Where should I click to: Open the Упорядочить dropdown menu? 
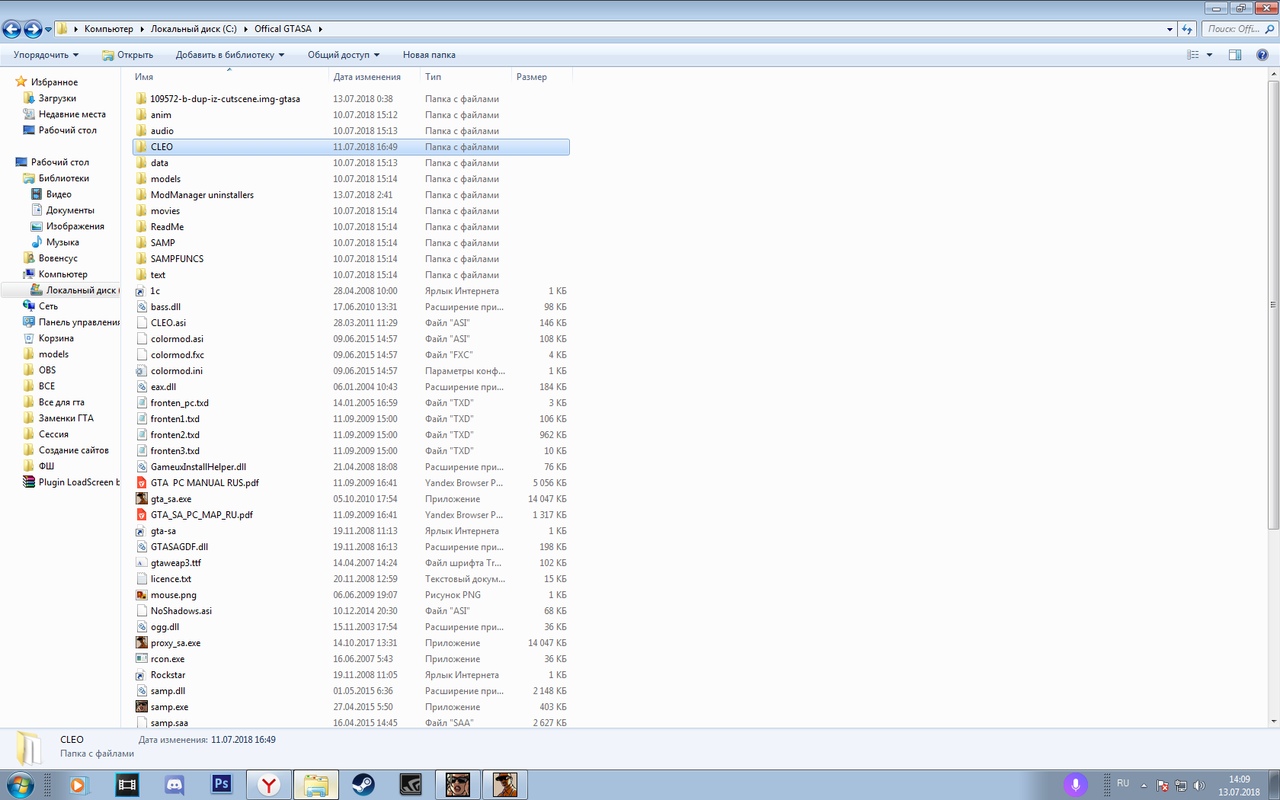[x=46, y=55]
